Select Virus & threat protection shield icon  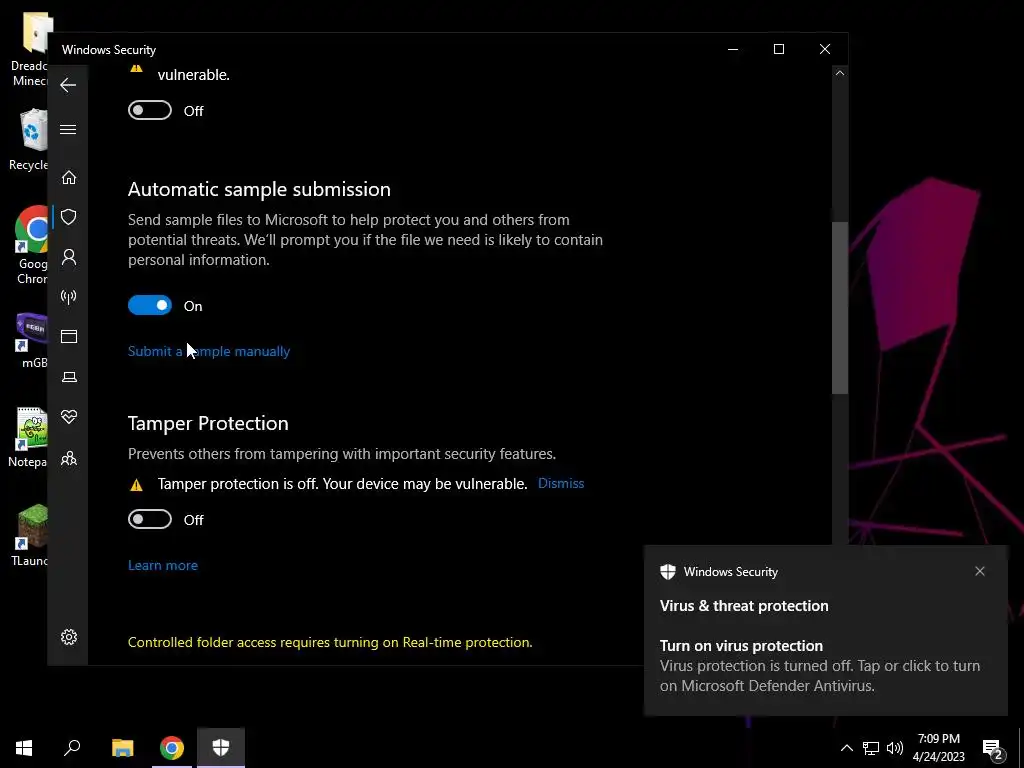coord(69,217)
